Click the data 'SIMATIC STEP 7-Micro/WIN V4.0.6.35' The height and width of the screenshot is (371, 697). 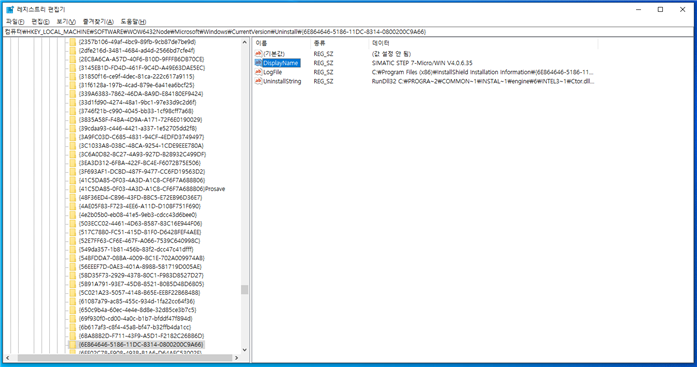point(422,63)
